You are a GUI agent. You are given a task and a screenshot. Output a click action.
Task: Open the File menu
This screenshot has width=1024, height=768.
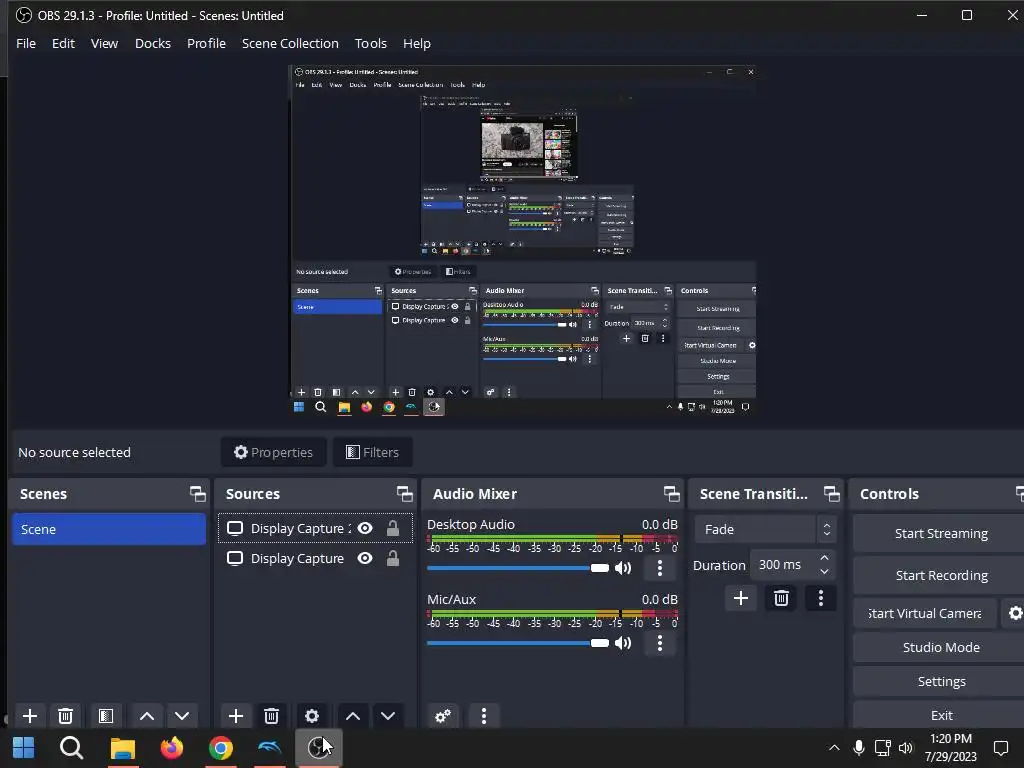(x=26, y=43)
